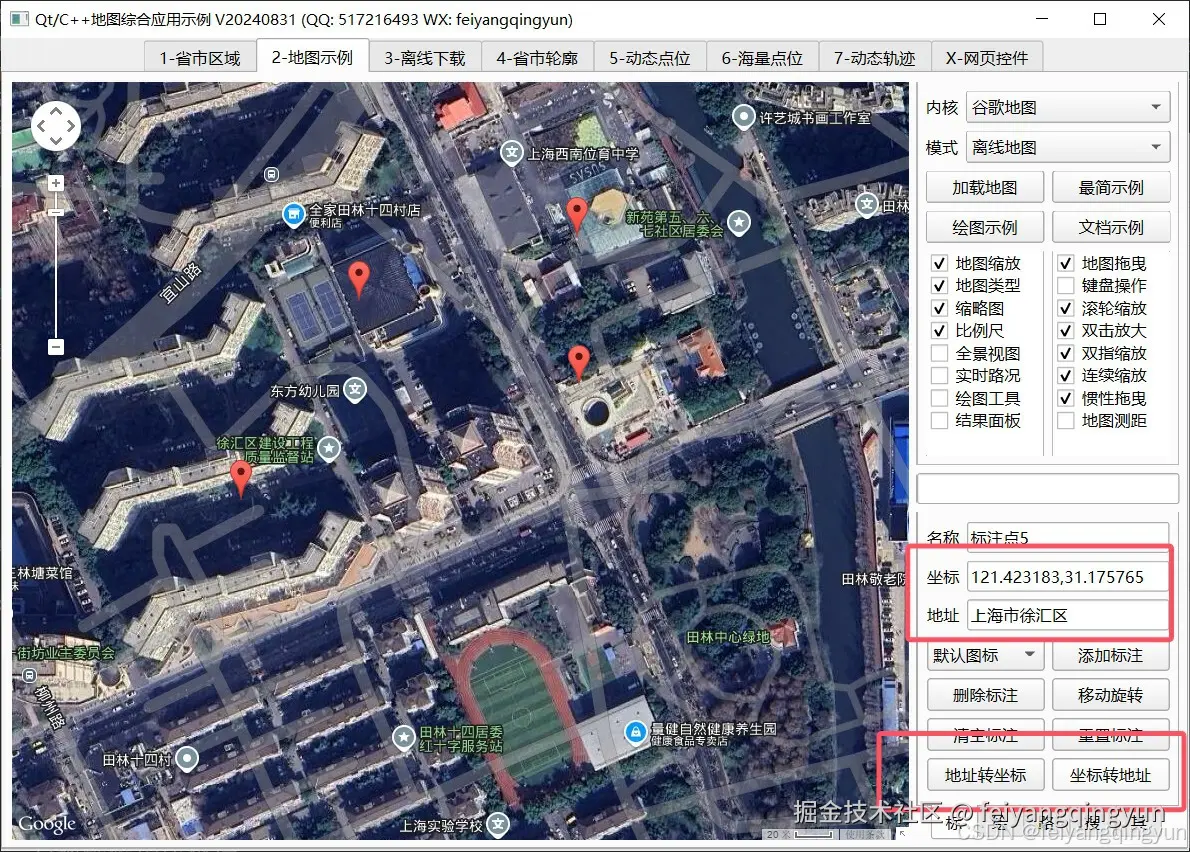Open the 模式 offline map dropdown
The height and width of the screenshot is (852, 1190).
click(x=1067, y=146)
